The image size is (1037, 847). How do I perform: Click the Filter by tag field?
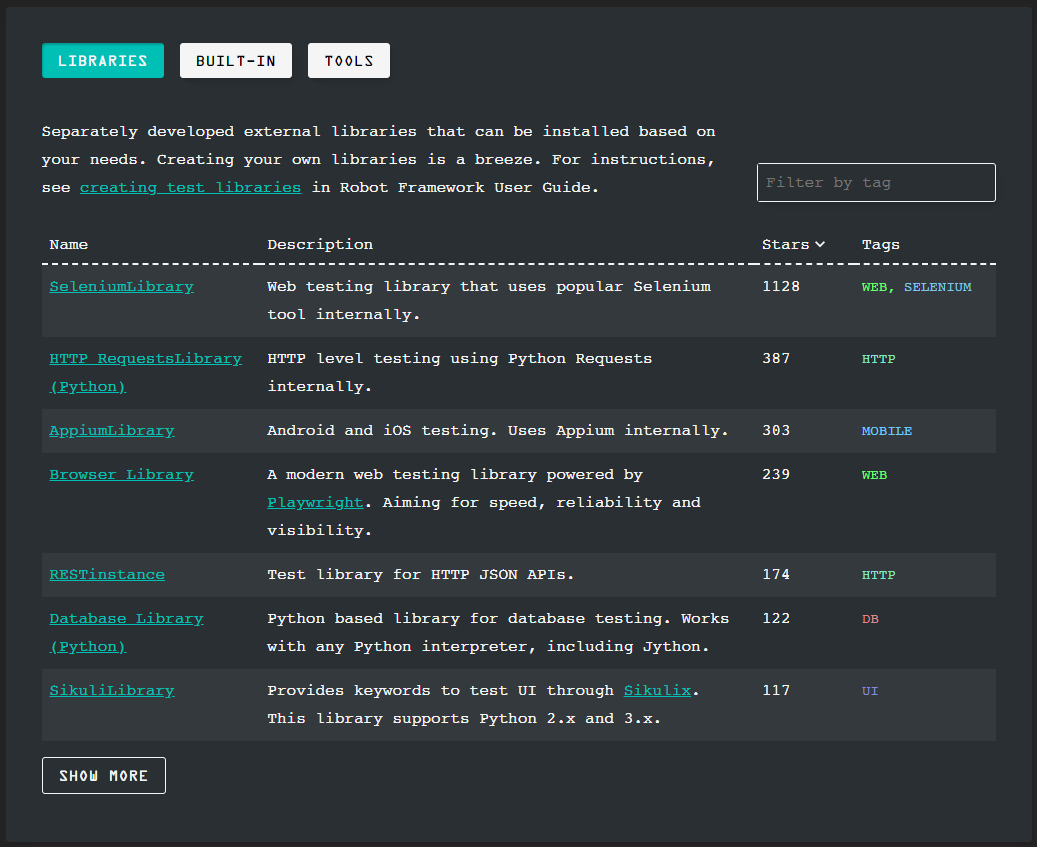876,182
